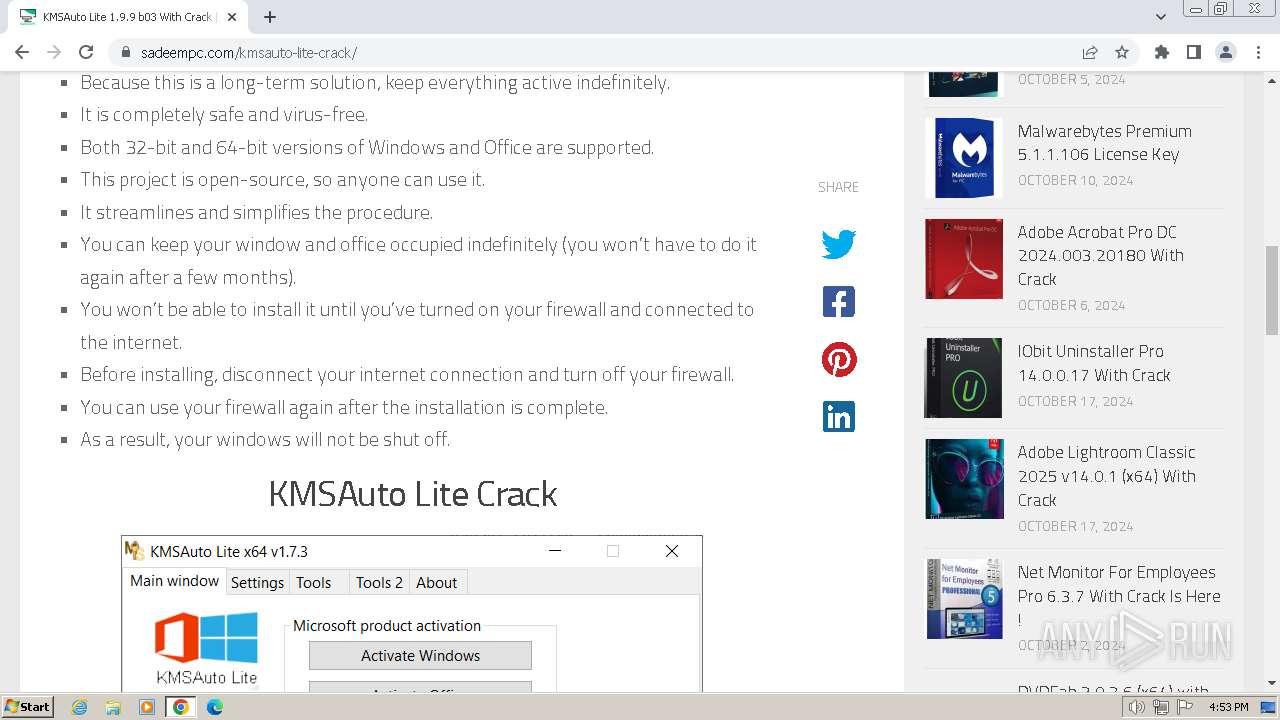The image size is (1280, 720).
Task: Click the IObit Uninstaller thumbnail image
Action: [963, 377]
